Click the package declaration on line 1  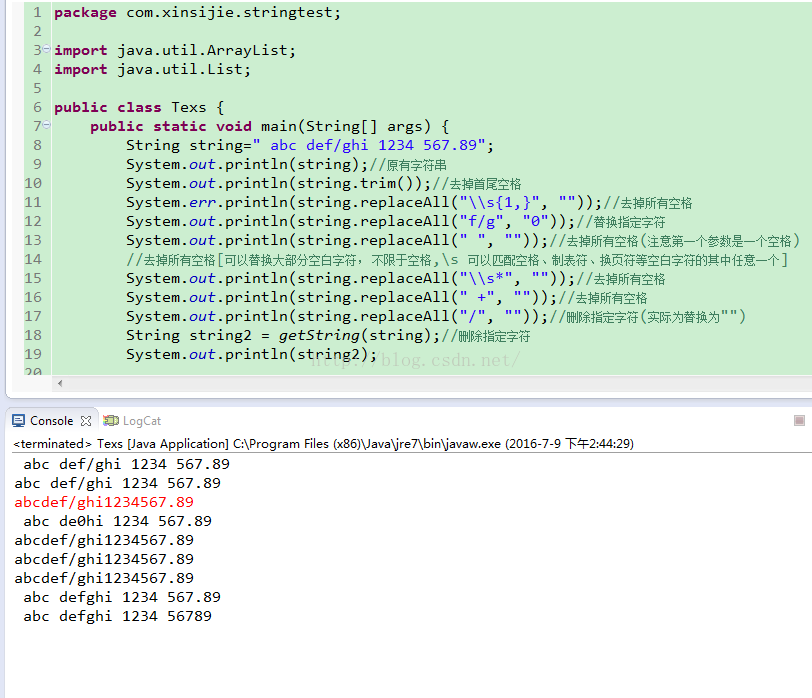[197, 12]
